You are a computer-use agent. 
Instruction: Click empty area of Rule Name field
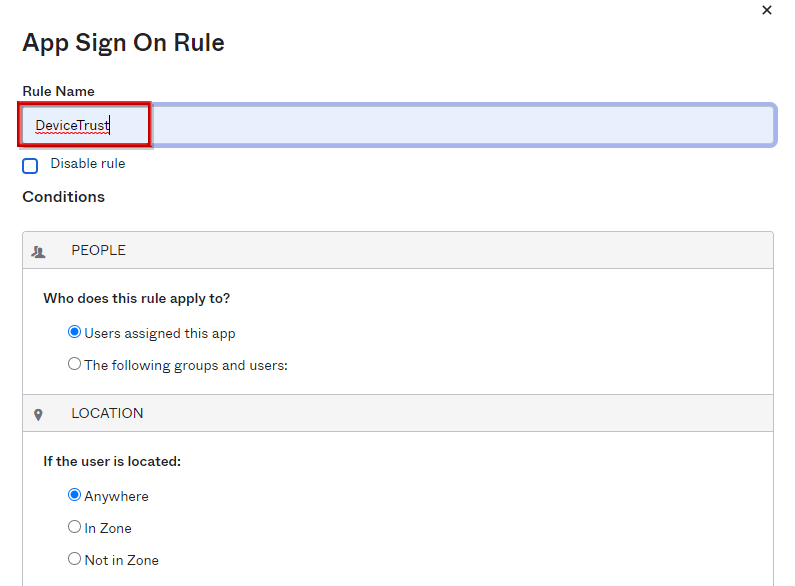click(x=460, y=126)
